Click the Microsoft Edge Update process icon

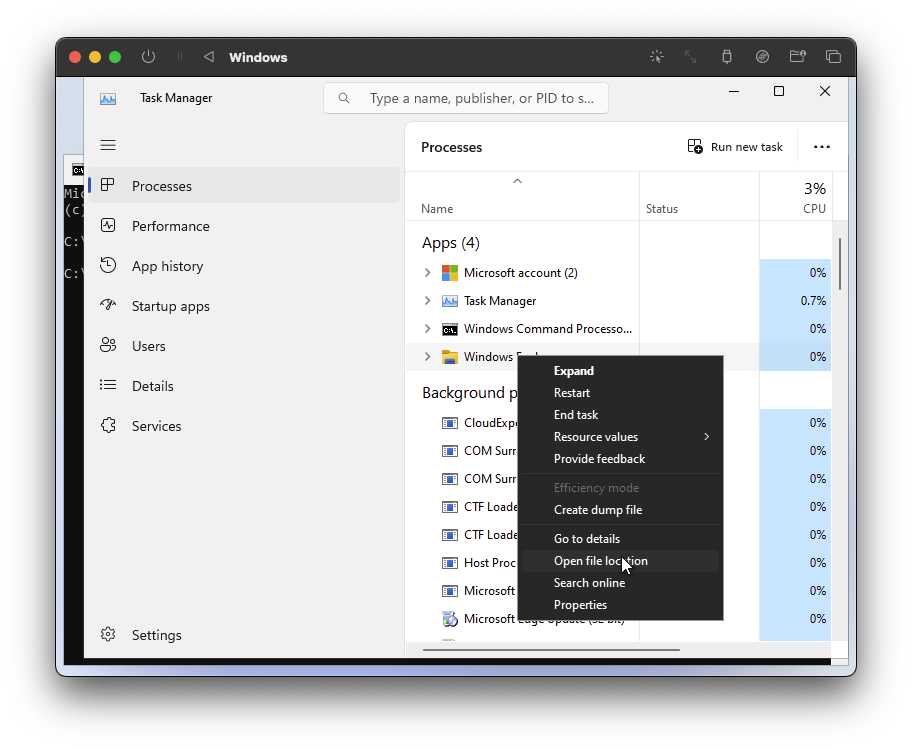pos(450,619)
